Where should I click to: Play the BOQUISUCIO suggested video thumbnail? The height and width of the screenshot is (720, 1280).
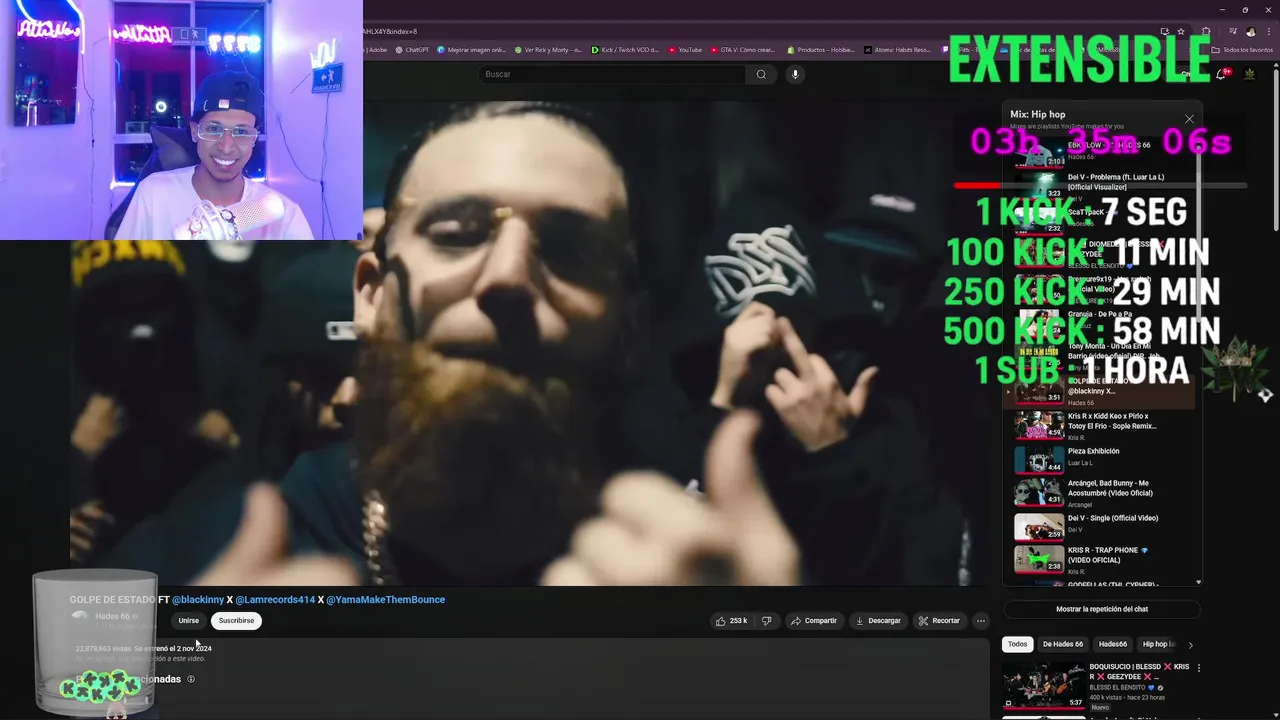1043,685
